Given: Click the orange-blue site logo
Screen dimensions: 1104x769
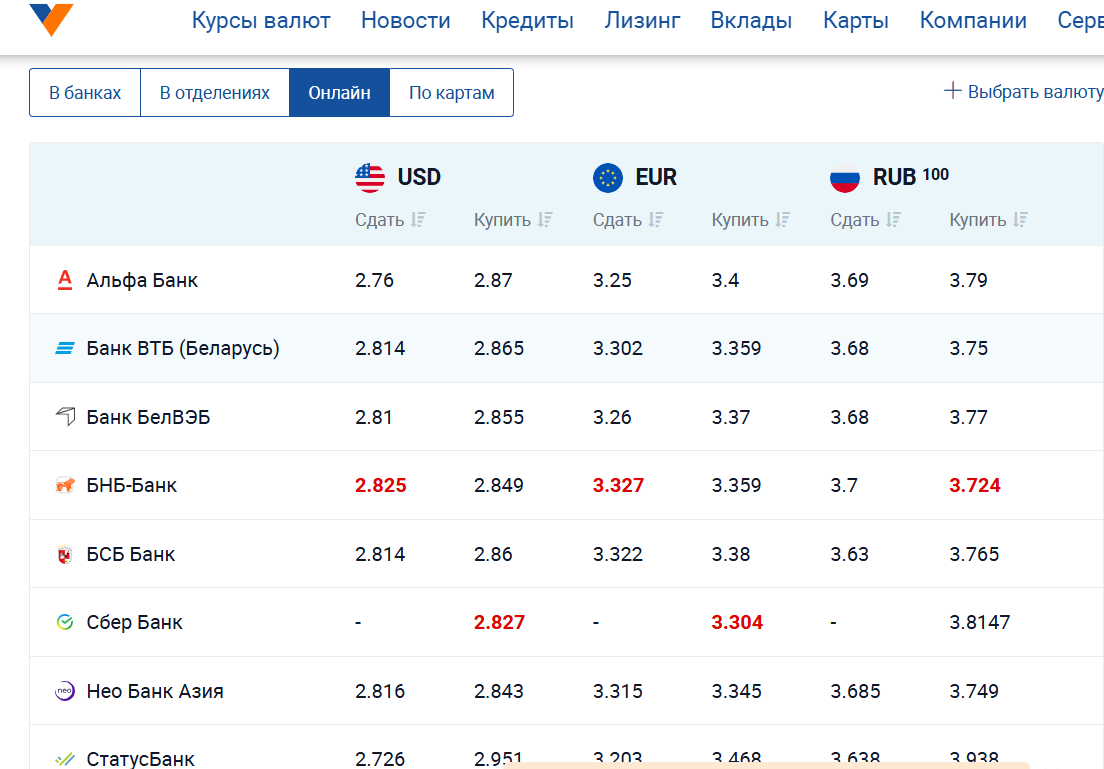Looking at the screenshot, I should 52,19.
